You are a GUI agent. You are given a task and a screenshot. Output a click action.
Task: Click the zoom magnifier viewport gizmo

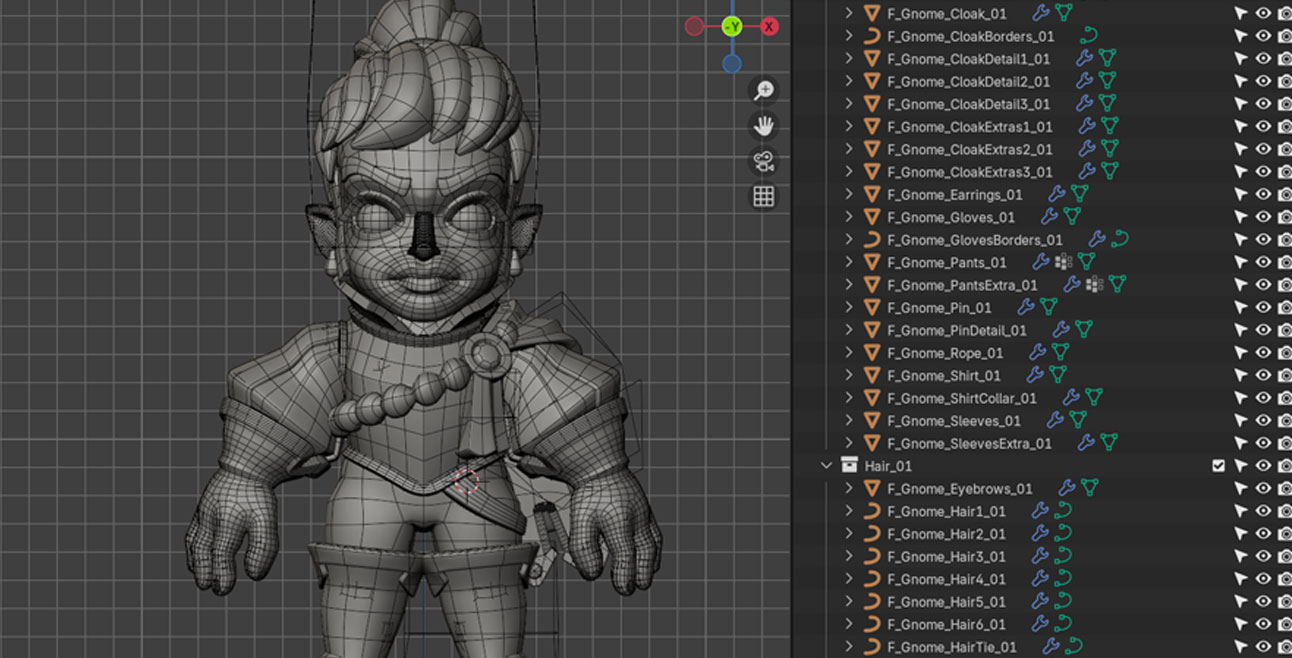[x=764, y=90]
